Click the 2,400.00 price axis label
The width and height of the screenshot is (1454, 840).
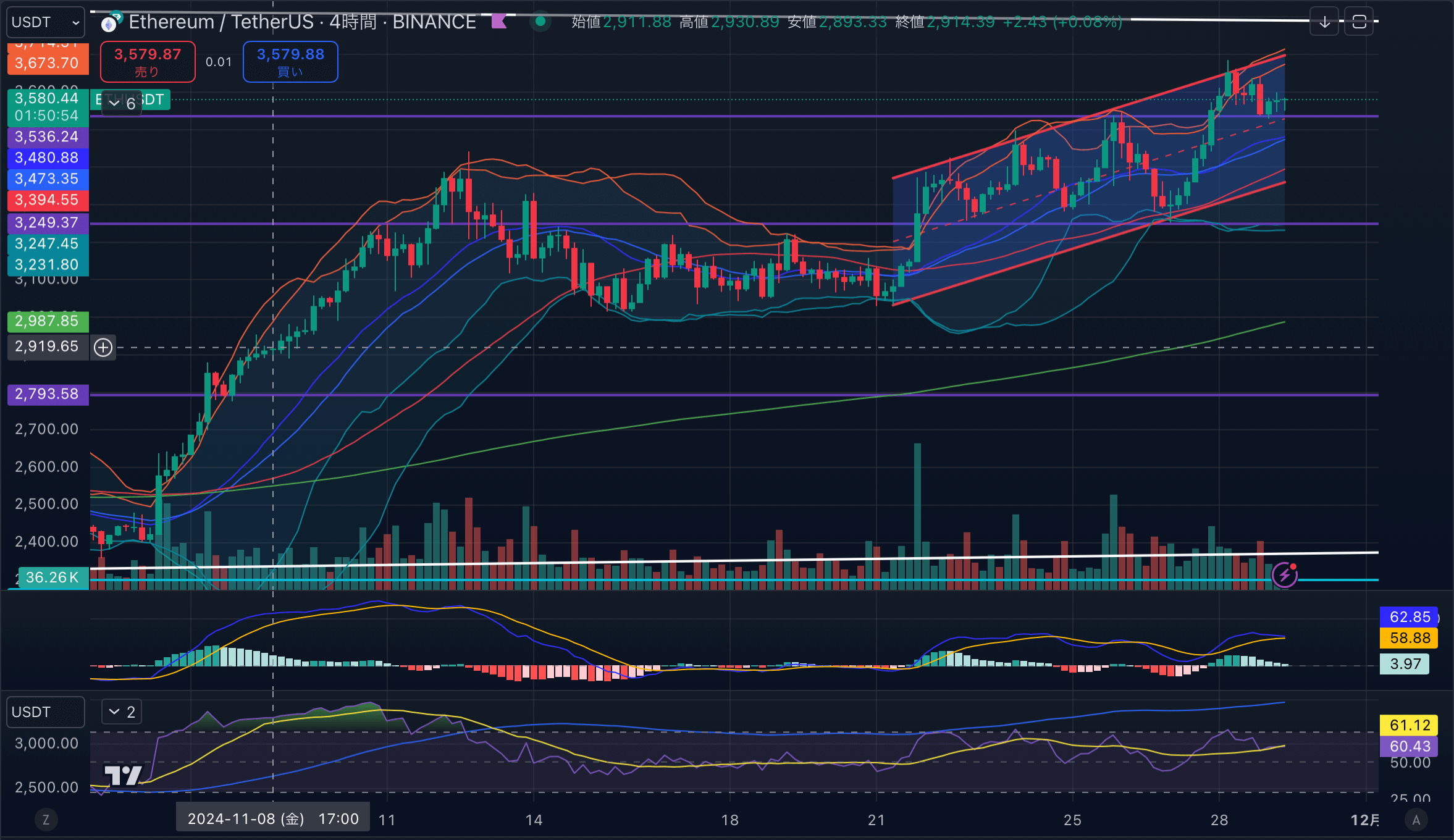pyautogui.click(x=47, y=542)
